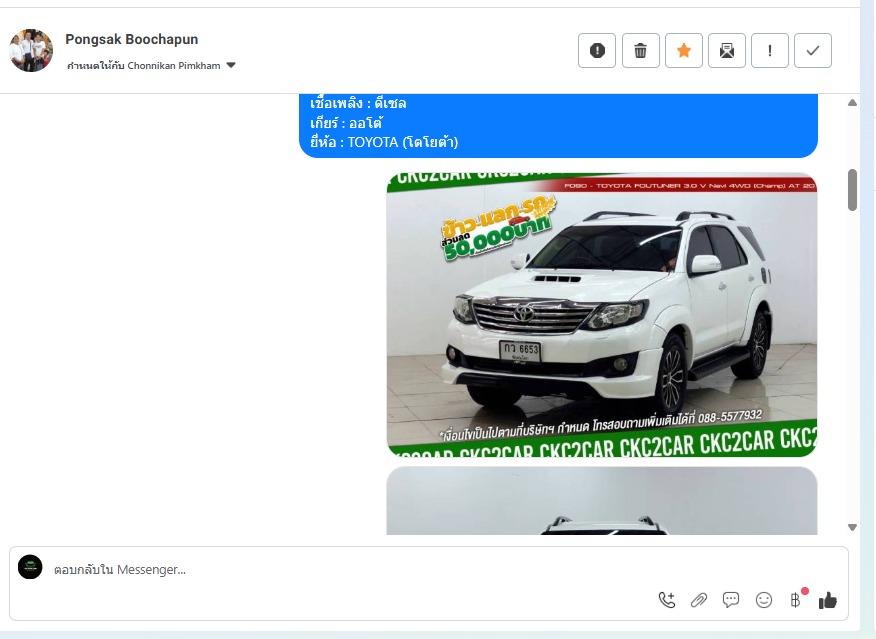Delete conversation using the trash can icon
876x639 pixels.
tap(640, 50)
